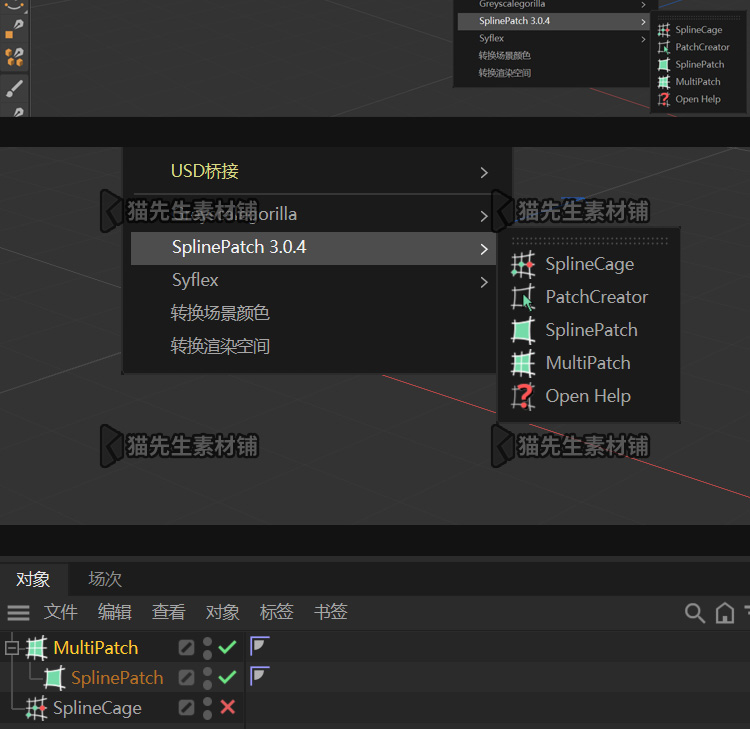
Task: Click the enlarged Greyscalegorilla submenu arrow
Action: pos(484,216)
